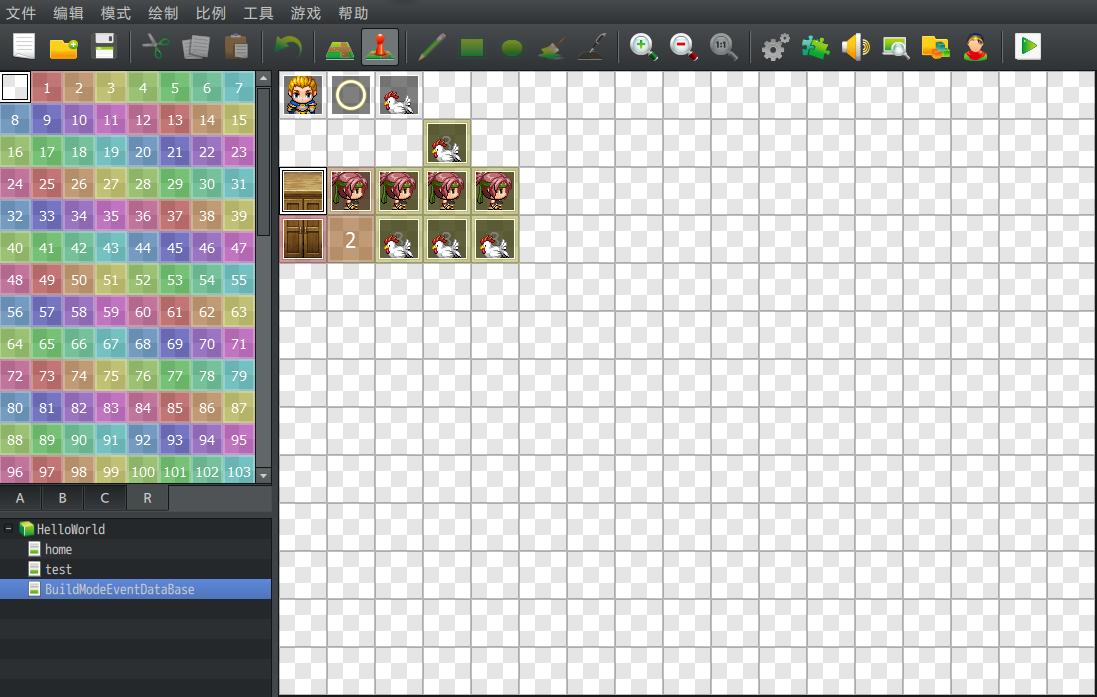The height and width of the screenshot is (697, 1097).
Task: Select the Rectangle drawing tool
Action: tap(472, 47)
